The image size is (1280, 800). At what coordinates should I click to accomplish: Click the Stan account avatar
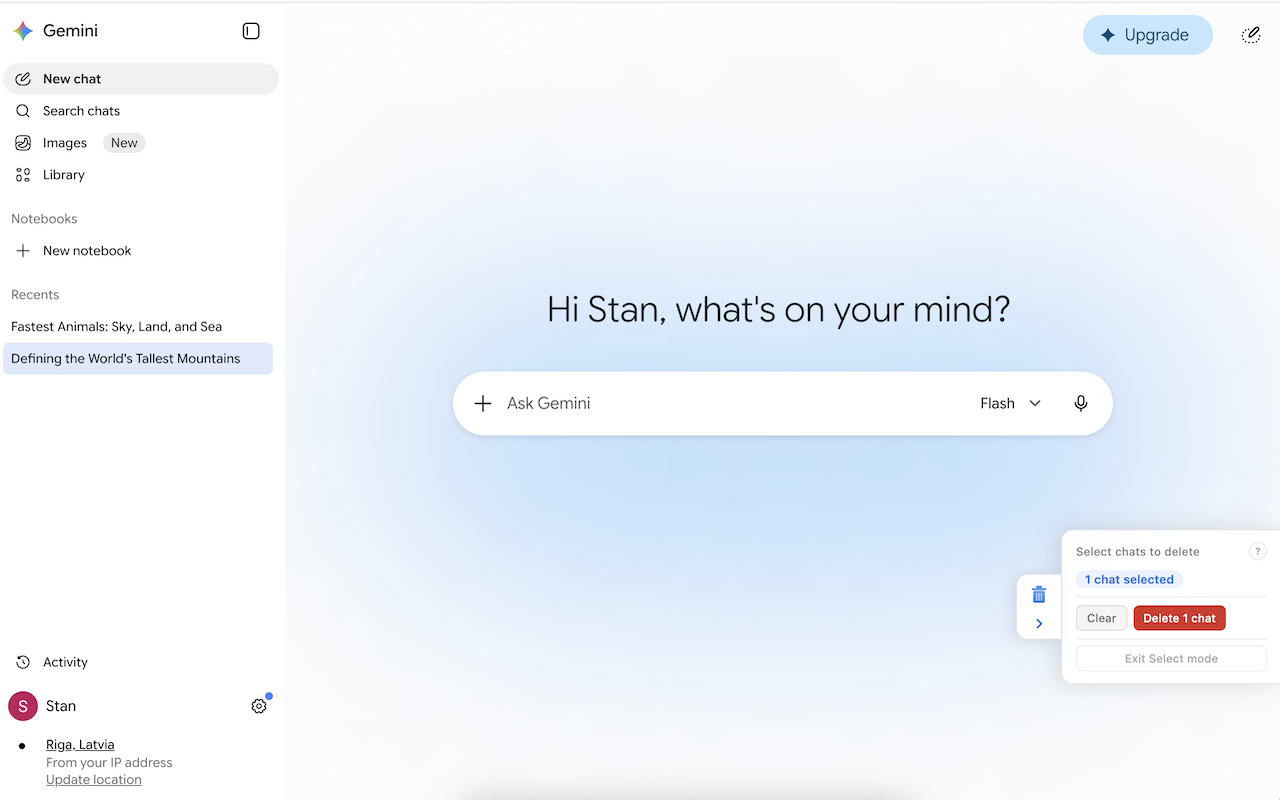click(x=23, y=706)
